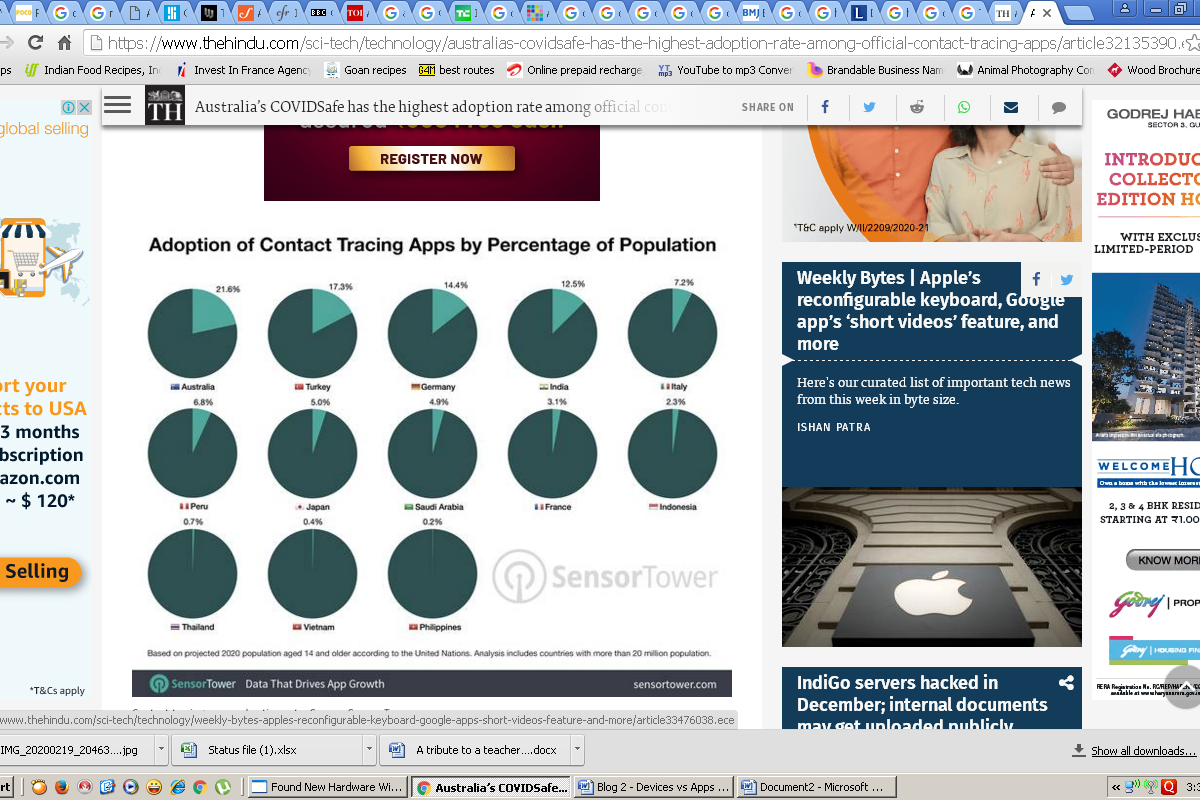Click the red Q system tray icon
Screen dimensions: 1200x800
pyautogui.click(x=1169, y=787)
